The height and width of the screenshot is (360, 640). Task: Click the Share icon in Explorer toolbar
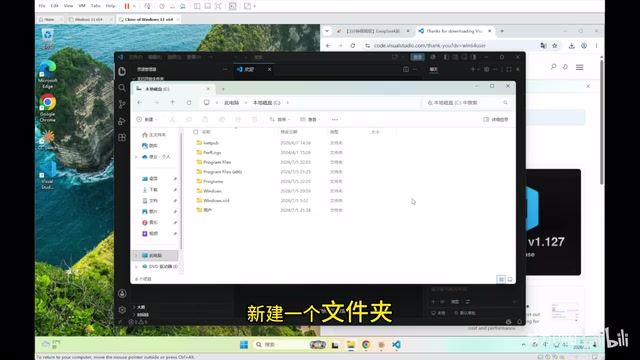[x=238, y=120]
